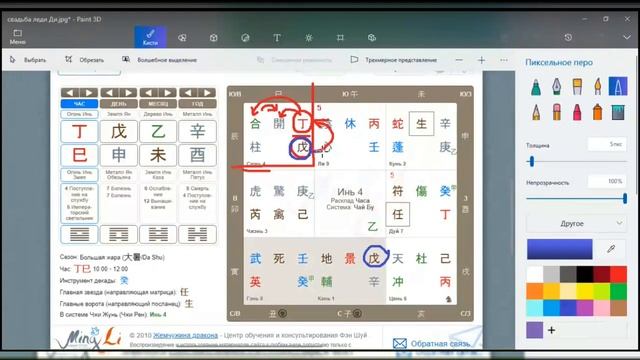Viewport: 640px width, 360px height.
Task: Open the Жемчужина дракона link
Action: [x=185, y=335]
